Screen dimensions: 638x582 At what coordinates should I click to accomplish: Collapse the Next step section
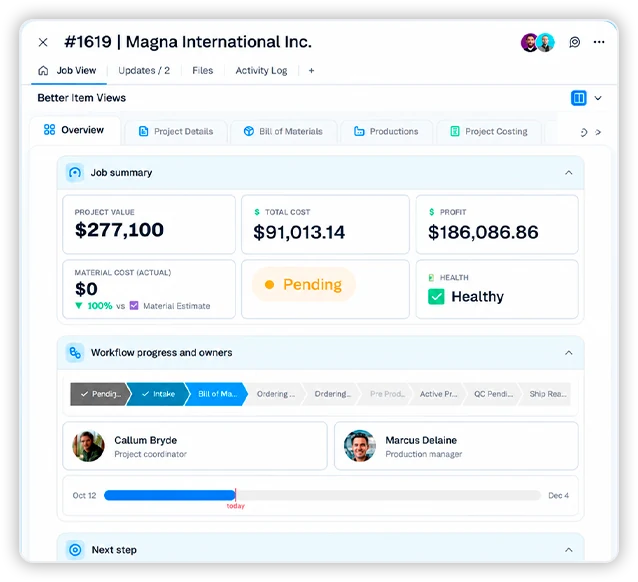tap(568, 550)
